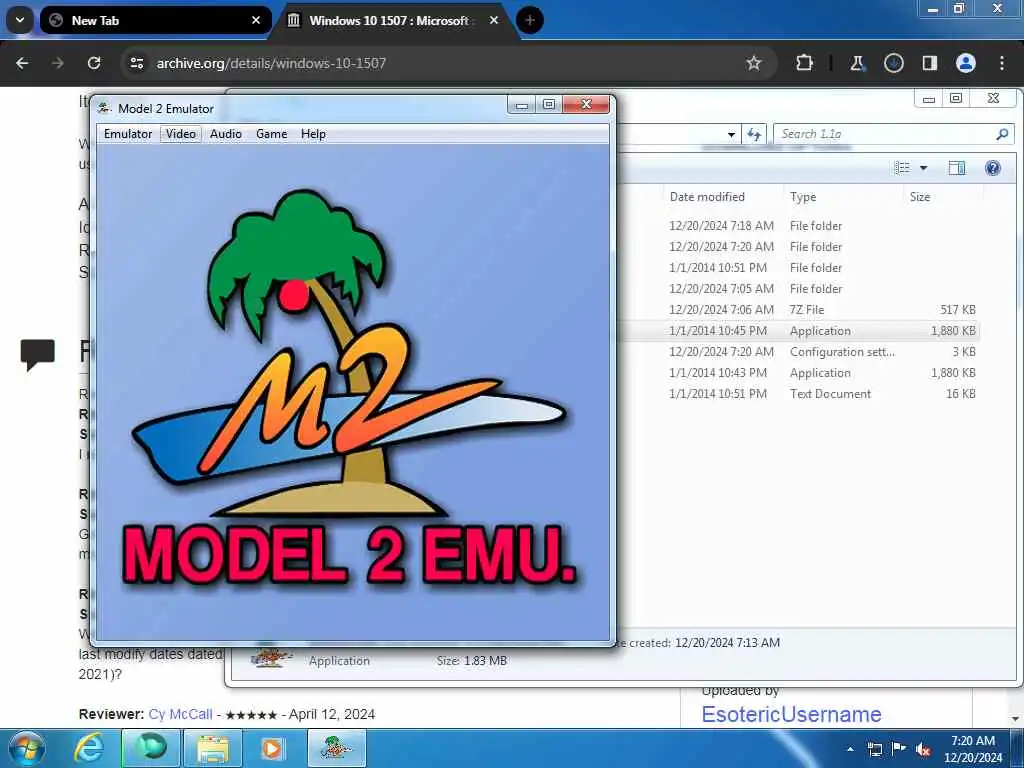Viewport: 1024px width, 768px height.
Task: Open a new browser tab with plus button
Action: [x=530, y=21]
